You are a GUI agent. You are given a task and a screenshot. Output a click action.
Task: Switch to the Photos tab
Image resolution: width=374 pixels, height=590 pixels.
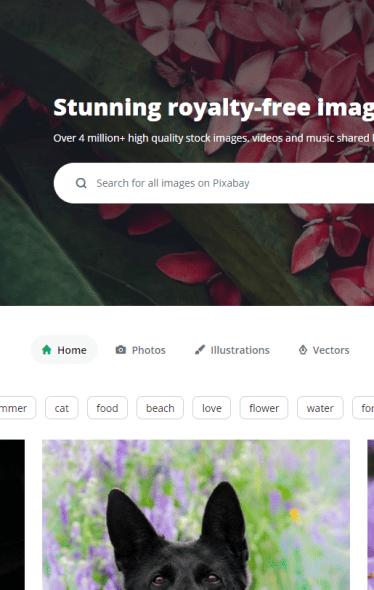140,350
